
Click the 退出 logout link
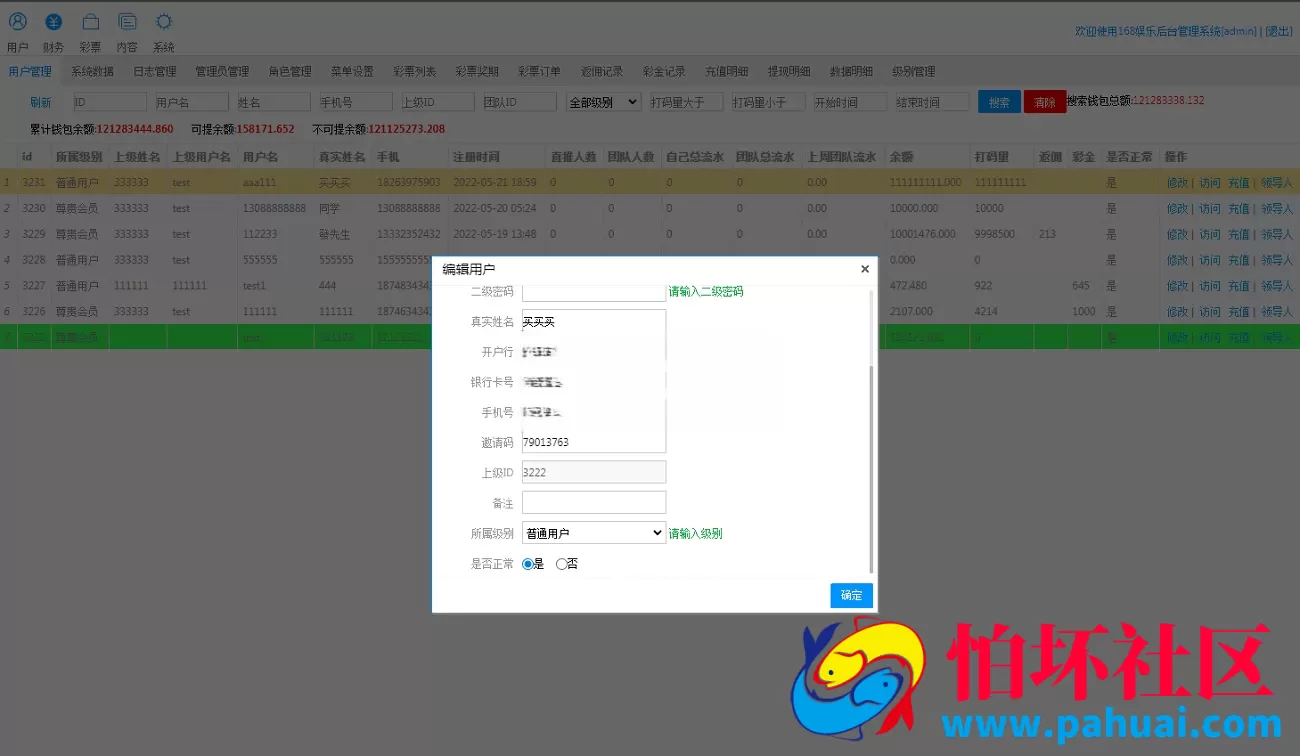click(x=1279, y=31)
